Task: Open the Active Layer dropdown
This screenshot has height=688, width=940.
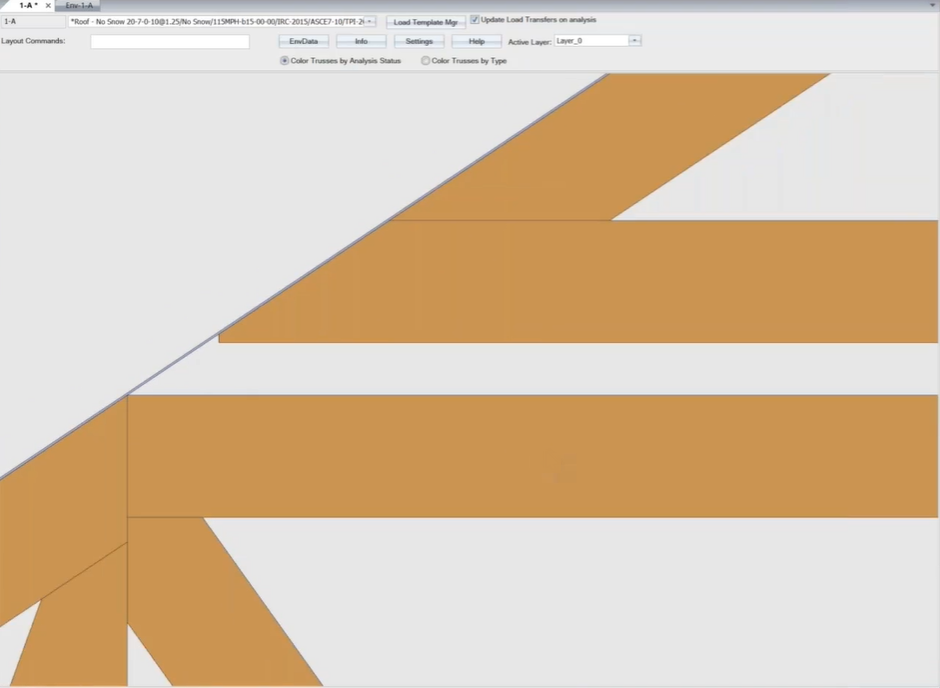Action: [635, 41]
